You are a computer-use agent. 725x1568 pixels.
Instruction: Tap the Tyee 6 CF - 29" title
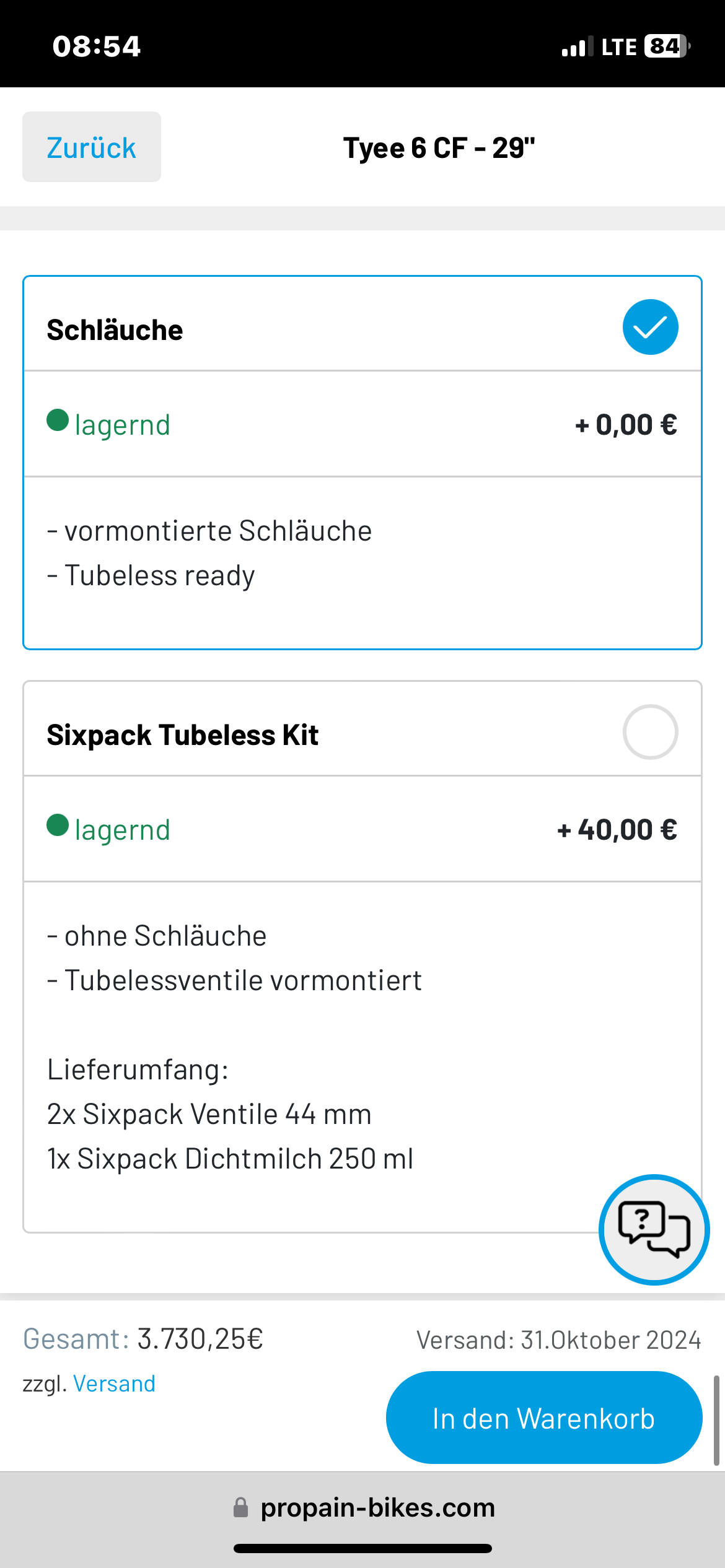[439, 148]
